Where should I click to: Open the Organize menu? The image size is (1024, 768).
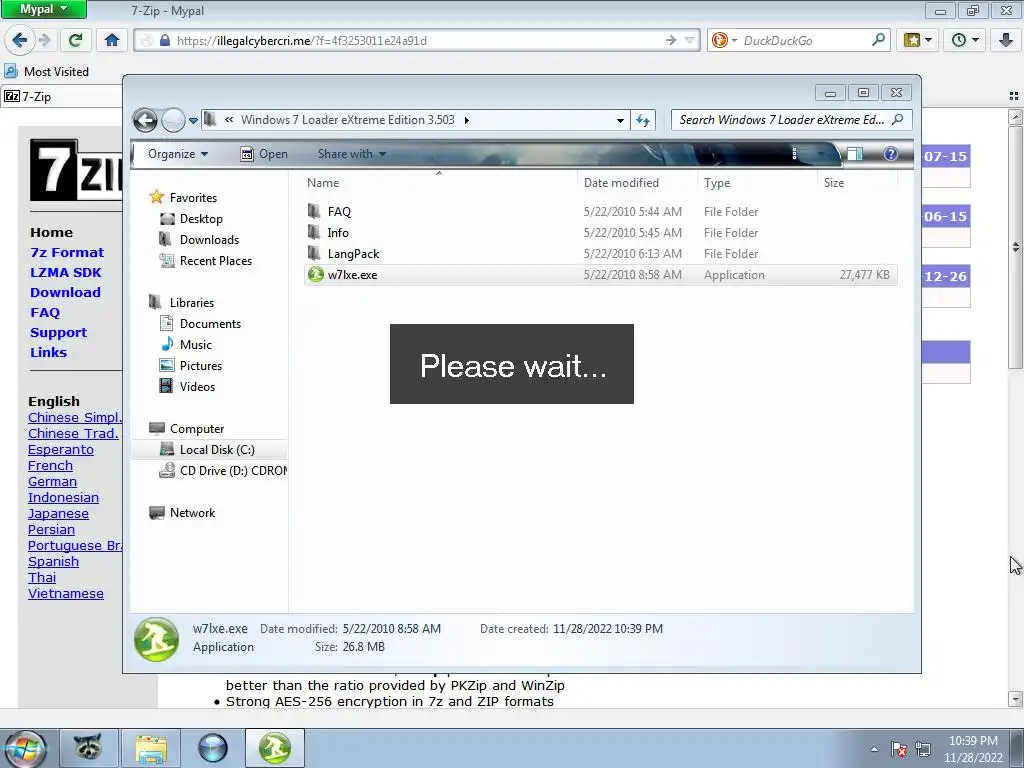coord(178,154)
